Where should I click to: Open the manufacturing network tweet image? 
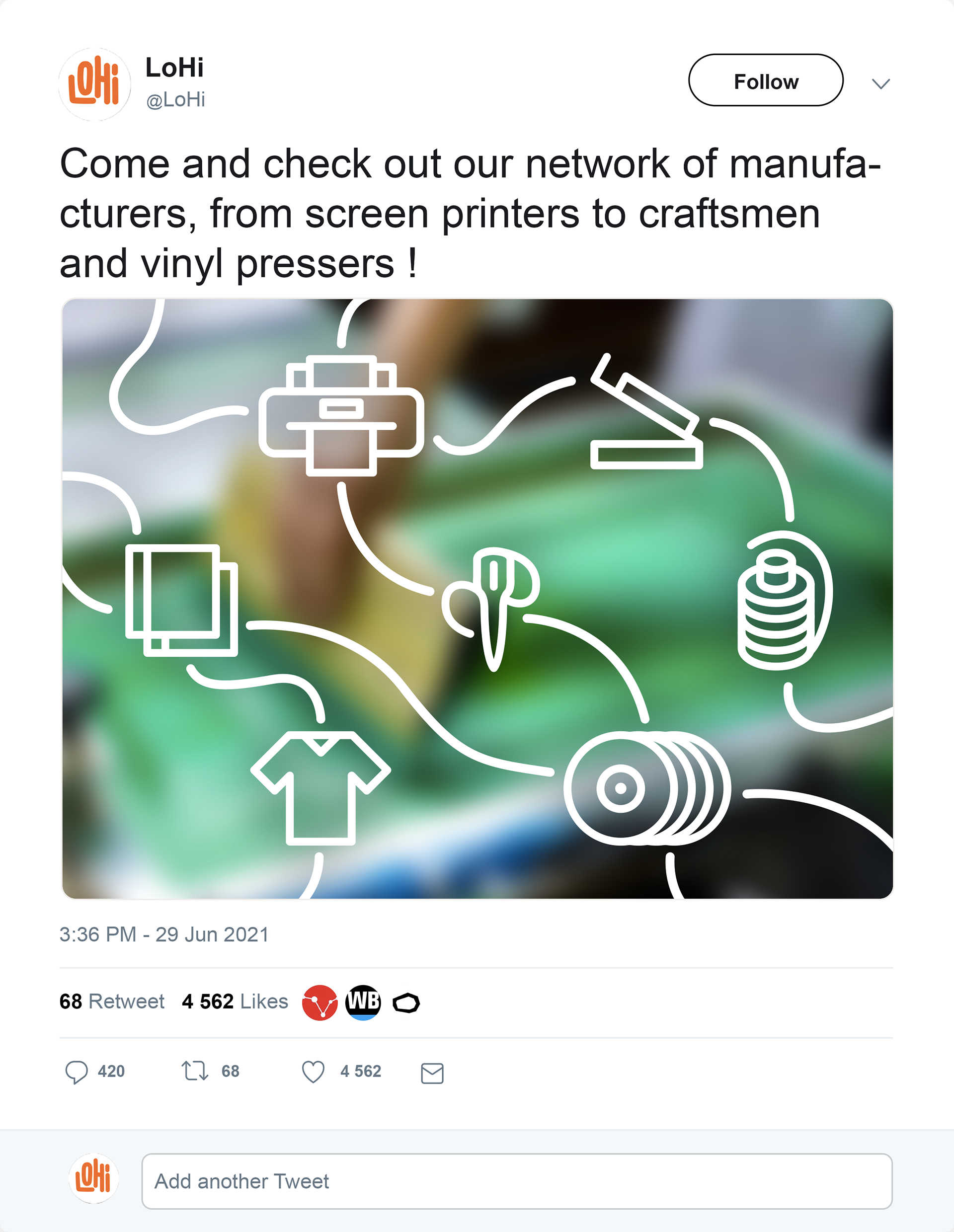pyautogui.click(x=477, y=599)
